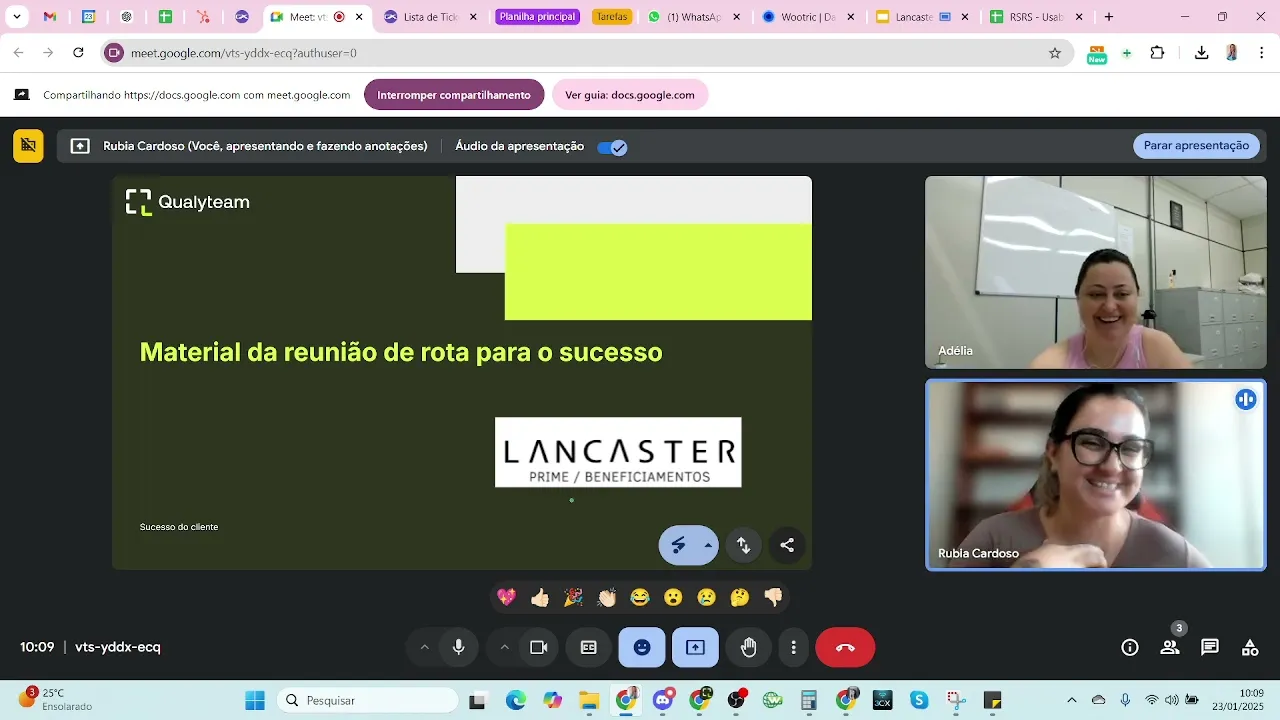
Task: Open the weather widget showing 25°C
Action: [56, 699]
